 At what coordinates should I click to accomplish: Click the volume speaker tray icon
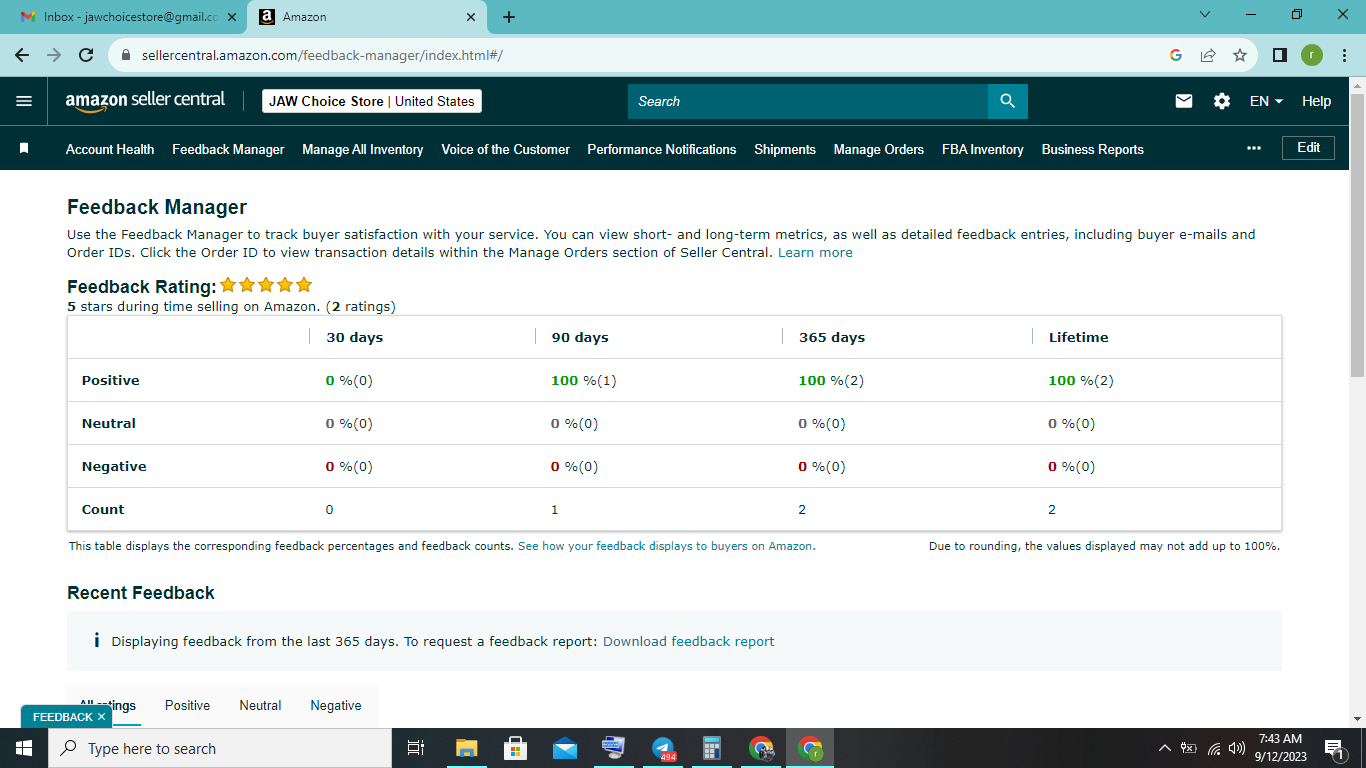pos(1237,748)
